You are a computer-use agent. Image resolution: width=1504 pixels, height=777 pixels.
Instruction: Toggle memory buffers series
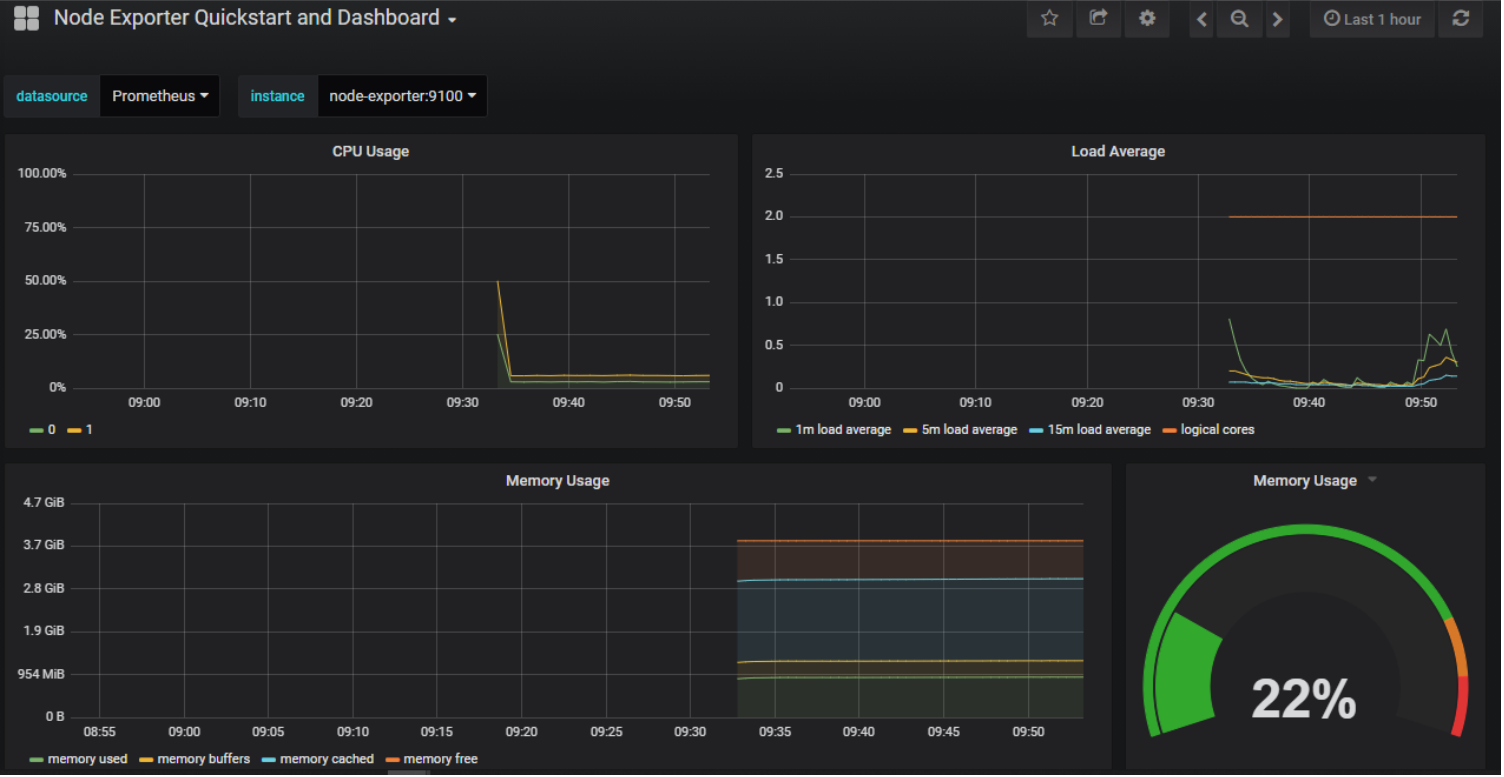point(195,759)
